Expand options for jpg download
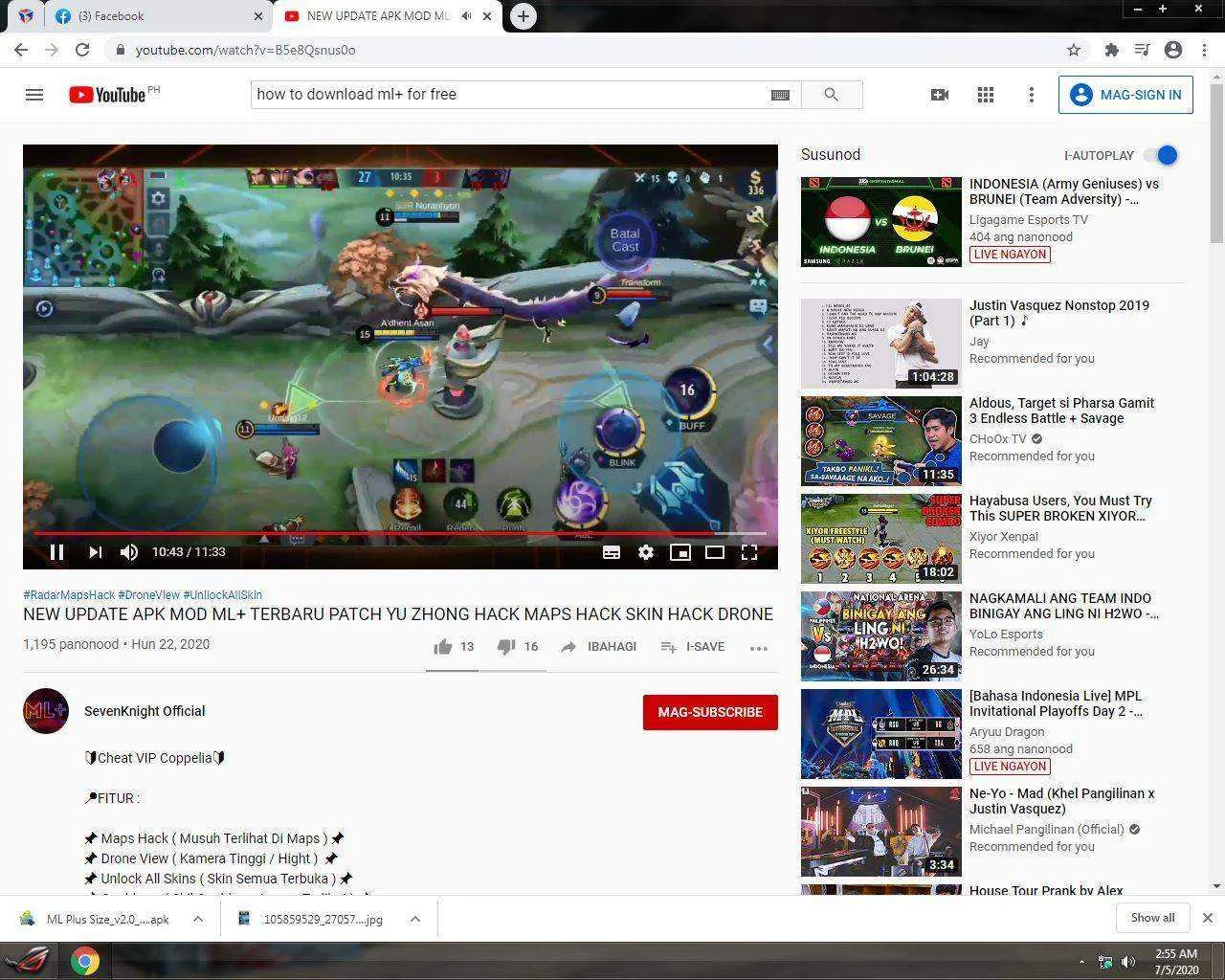 pos(415,919)
